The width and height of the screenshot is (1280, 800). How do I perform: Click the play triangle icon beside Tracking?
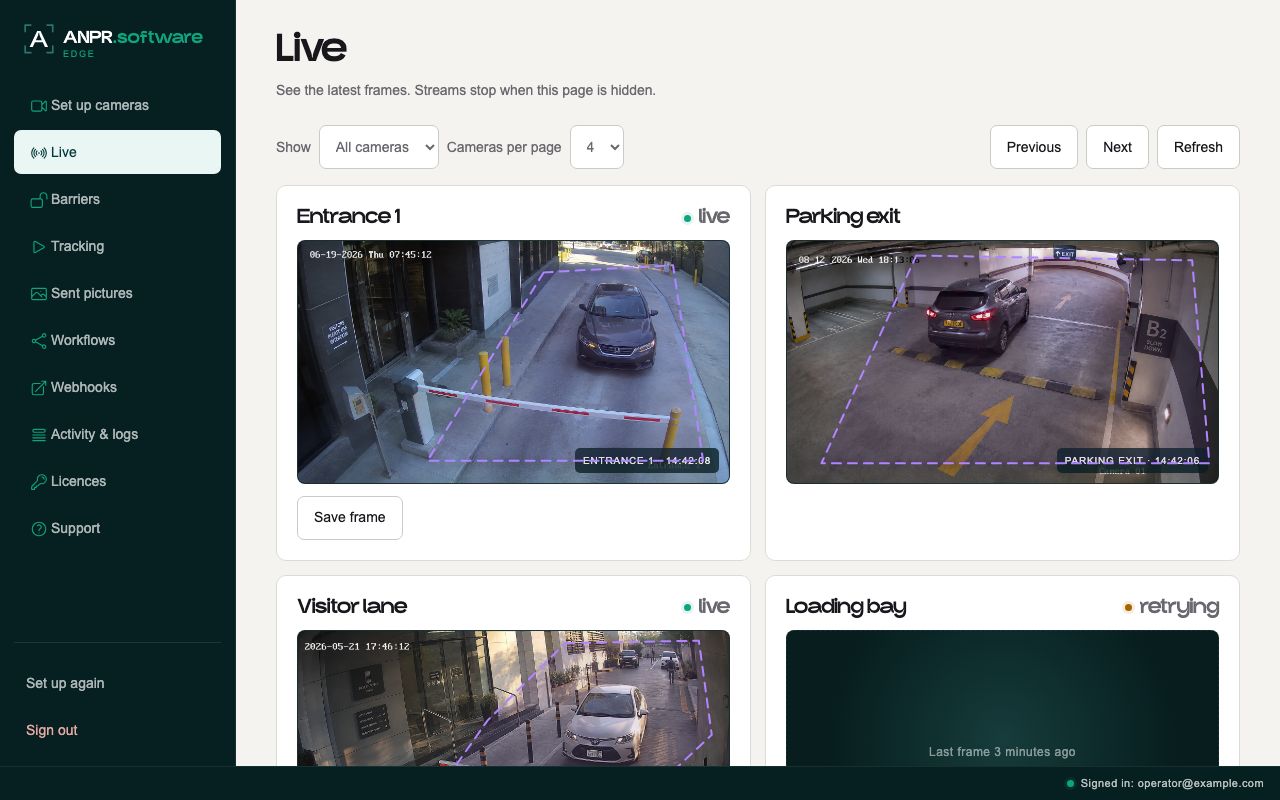pos(39,247)
